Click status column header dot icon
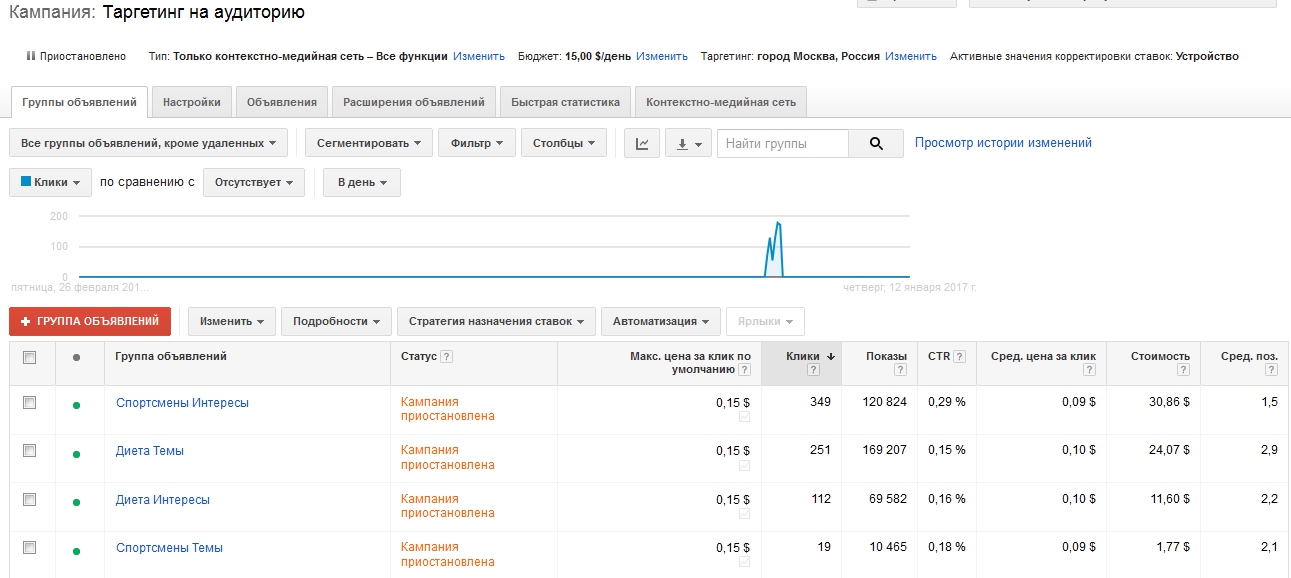 pos(76,357)
